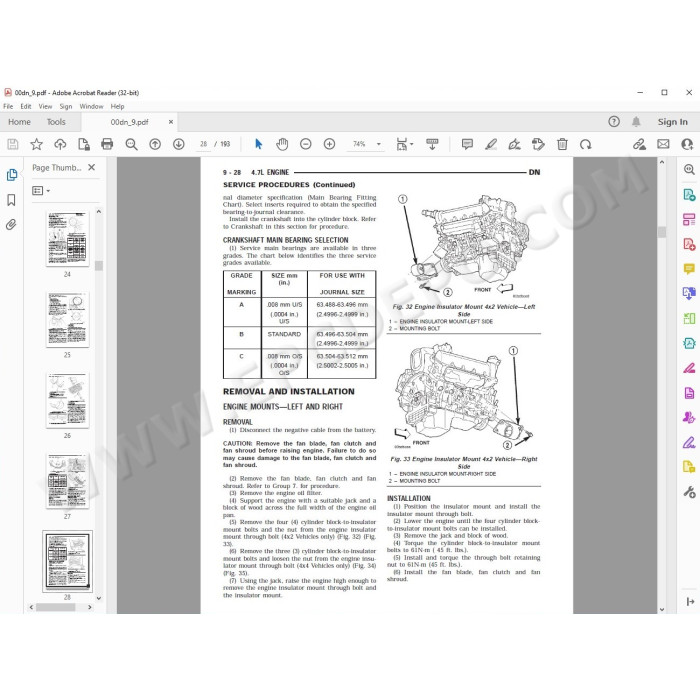Image resolution: width=700 pixels, height=700 pixels.
Task: Open the Help menu
Action: pyautogui.click(x=117, y=106)
